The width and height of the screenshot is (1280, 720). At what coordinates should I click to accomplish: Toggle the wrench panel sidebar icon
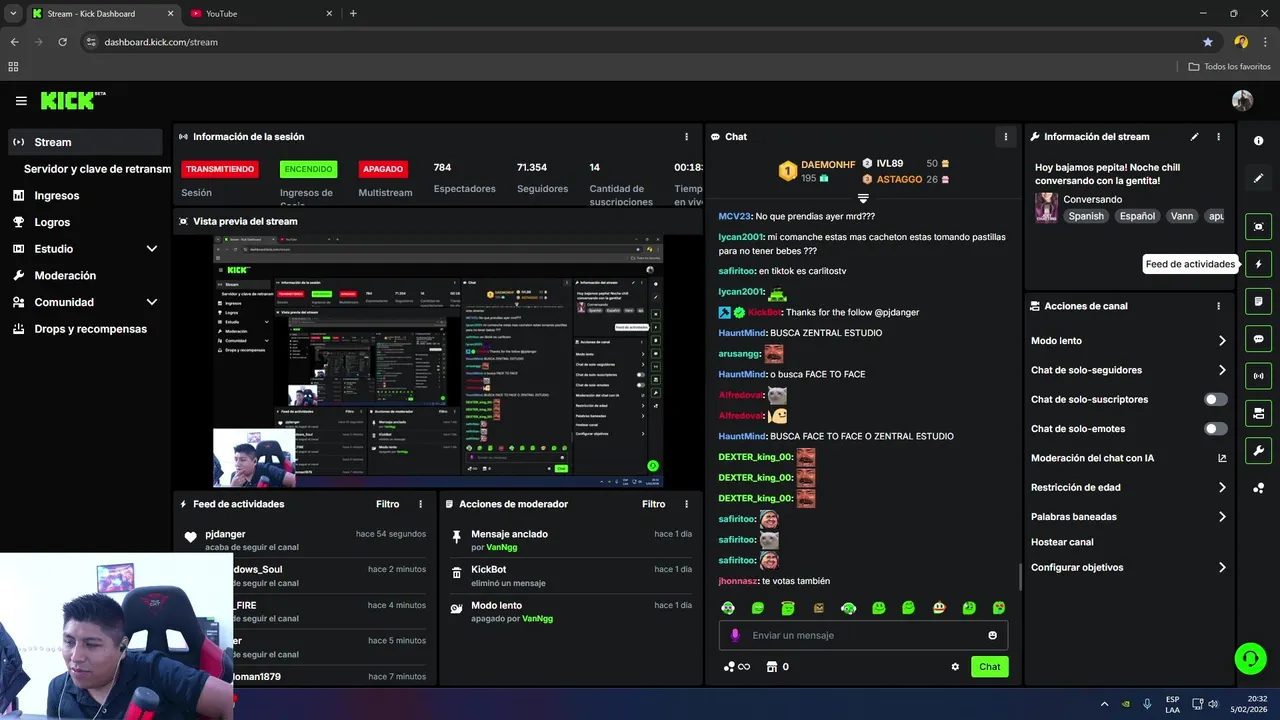1259,450
